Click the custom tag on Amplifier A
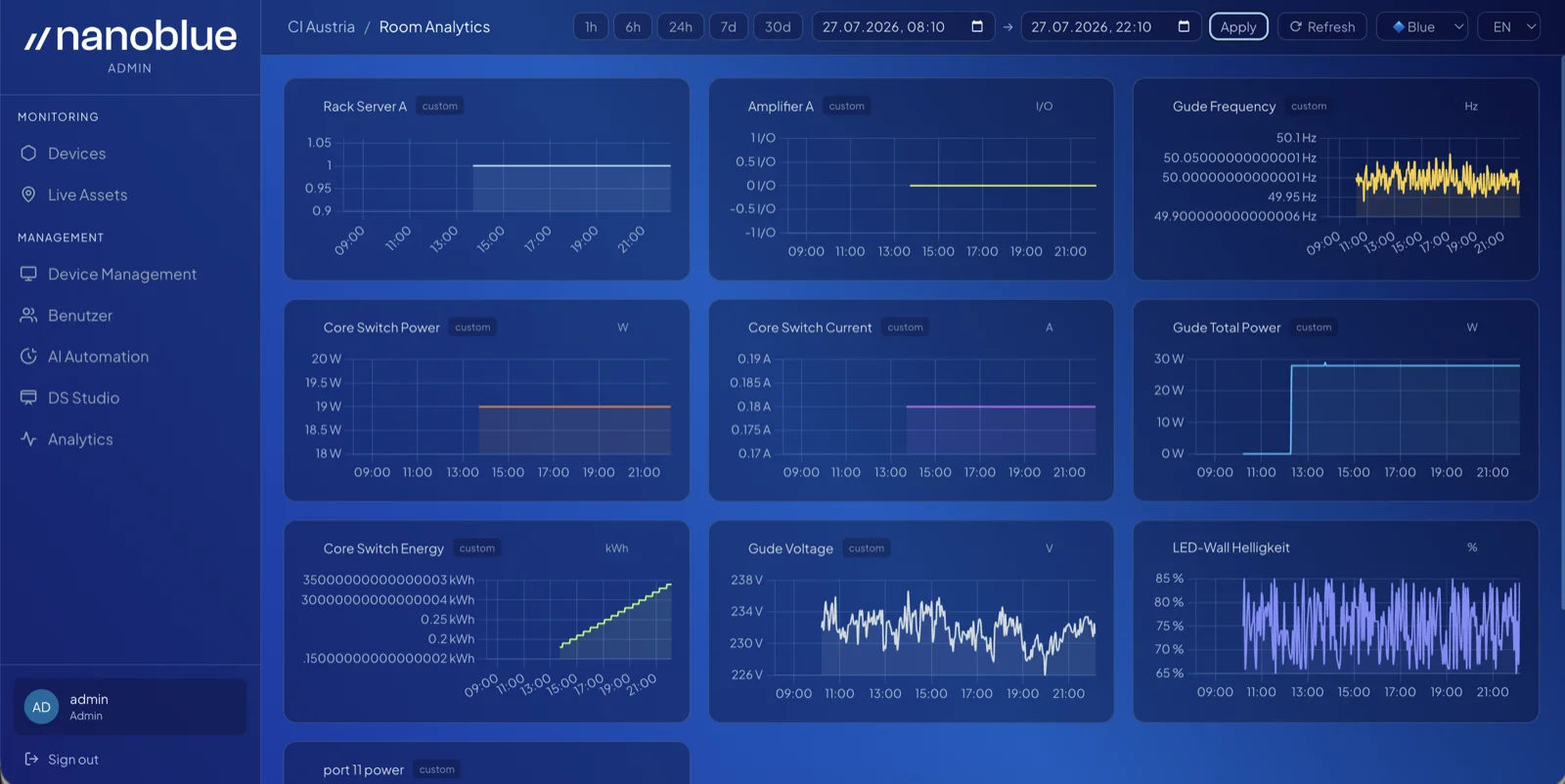This screenshot has height=784, width=1565. pos(846,106)
